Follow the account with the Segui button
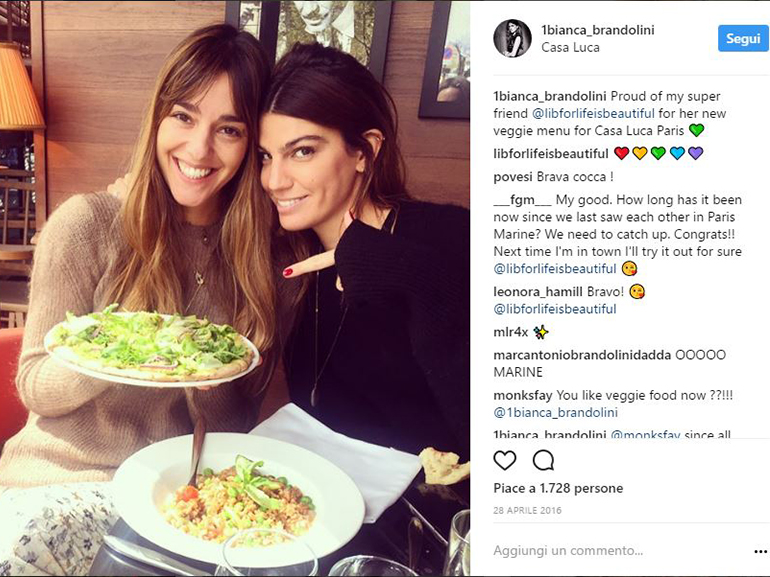 click(x=743, y=38)
